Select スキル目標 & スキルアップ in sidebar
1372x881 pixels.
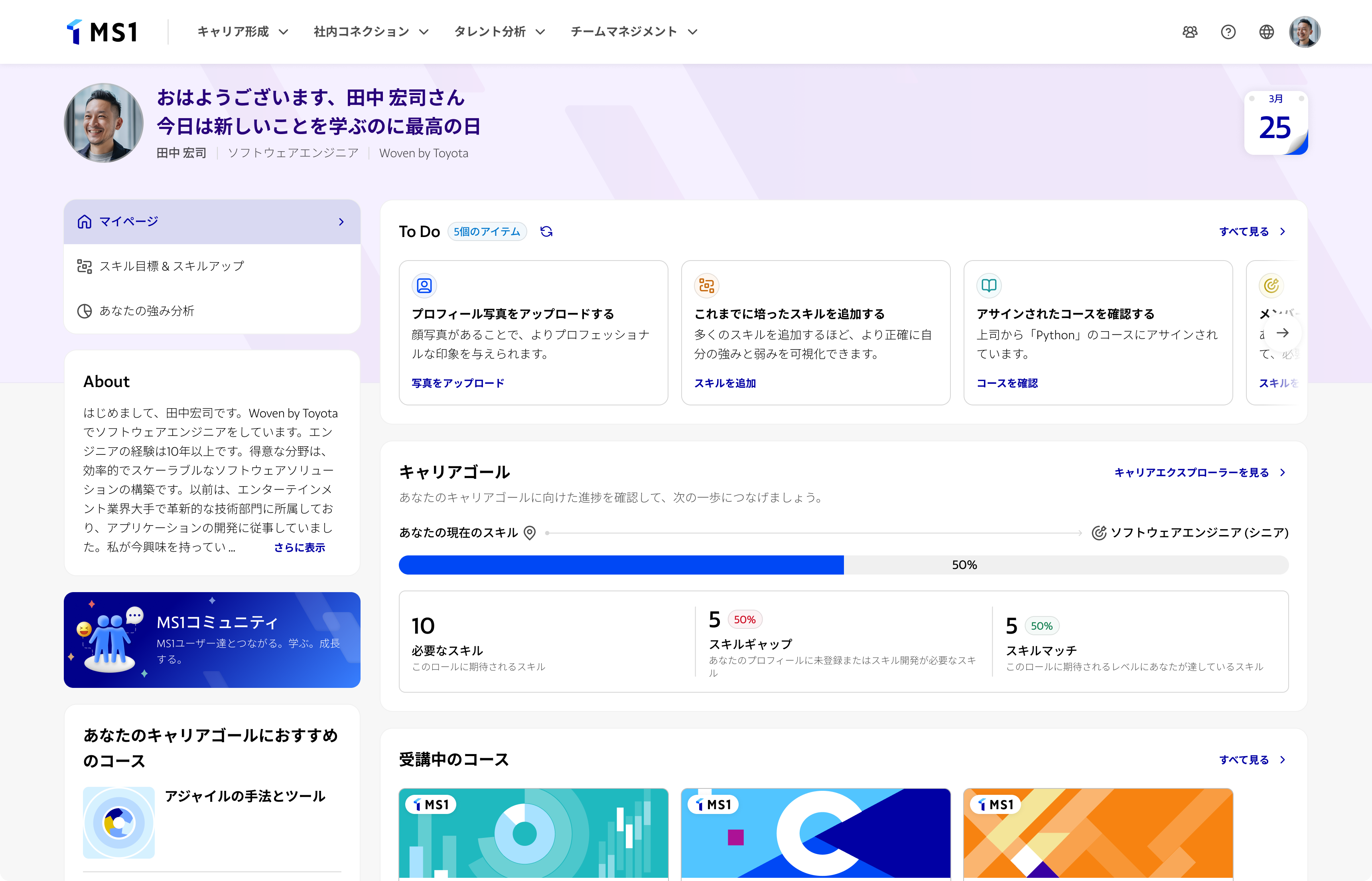pos(212,267)
